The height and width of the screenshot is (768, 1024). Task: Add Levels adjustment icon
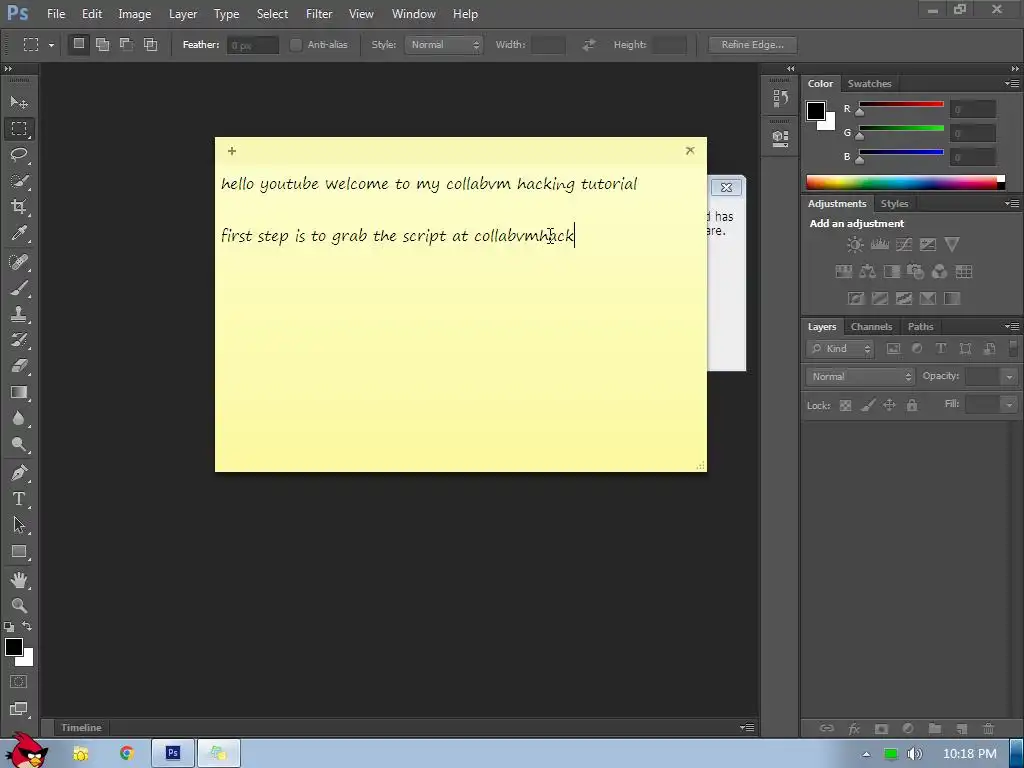(x=880, y=245)
